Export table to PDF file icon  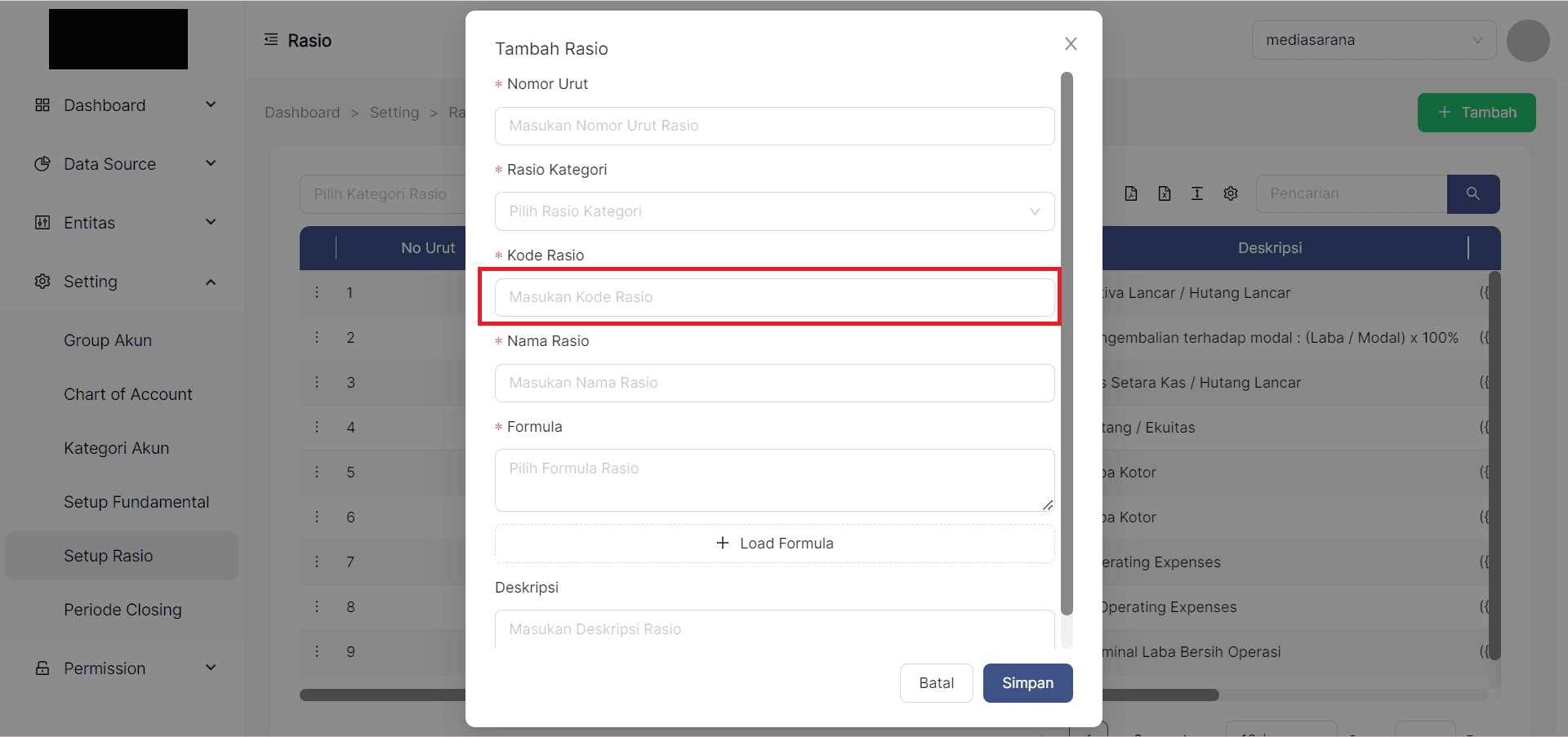(x=1131, y=193)
